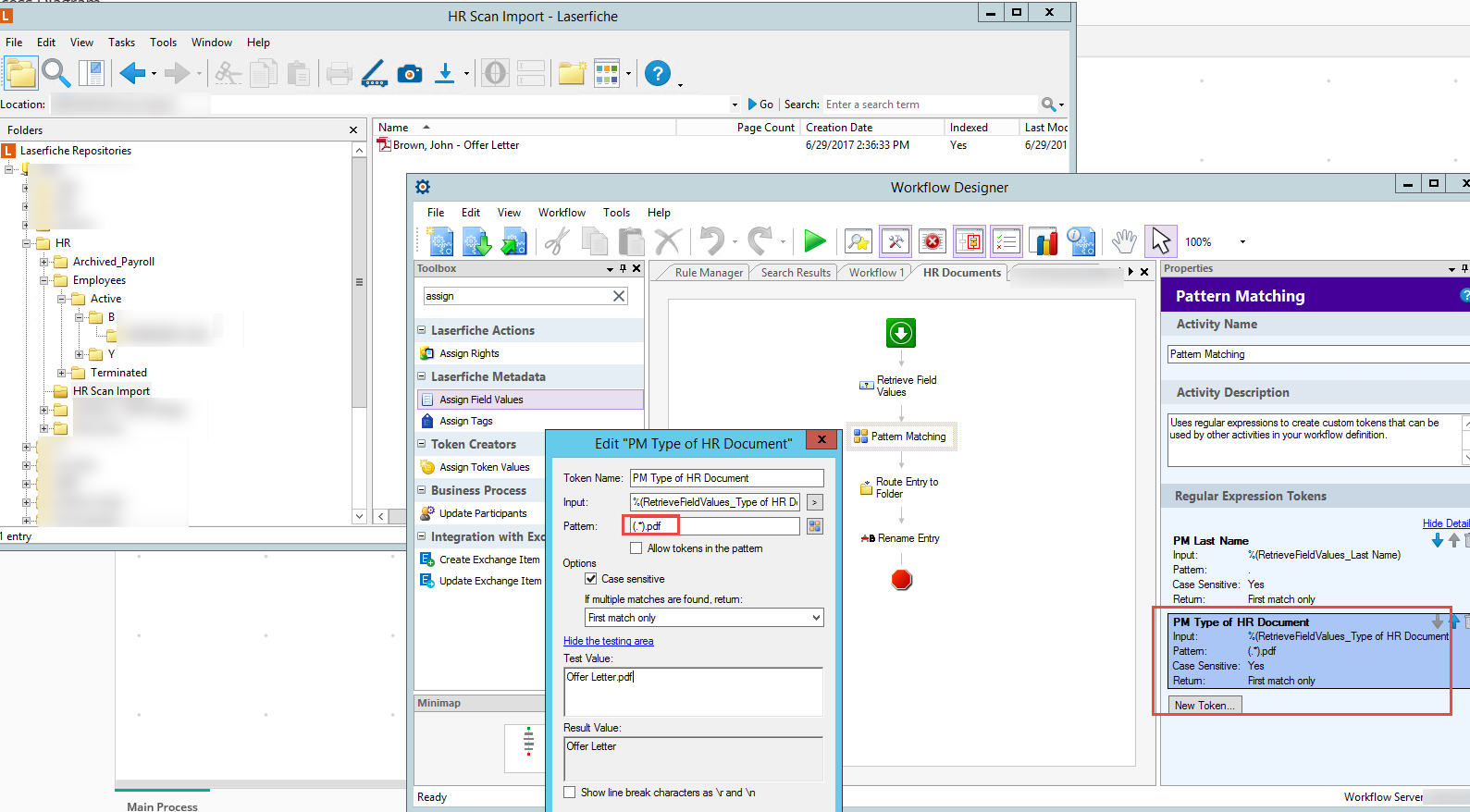Click the workflow download green arrow icon
Screen dimensions: 1470x812
pyautogui.click(x=477, y=242)
